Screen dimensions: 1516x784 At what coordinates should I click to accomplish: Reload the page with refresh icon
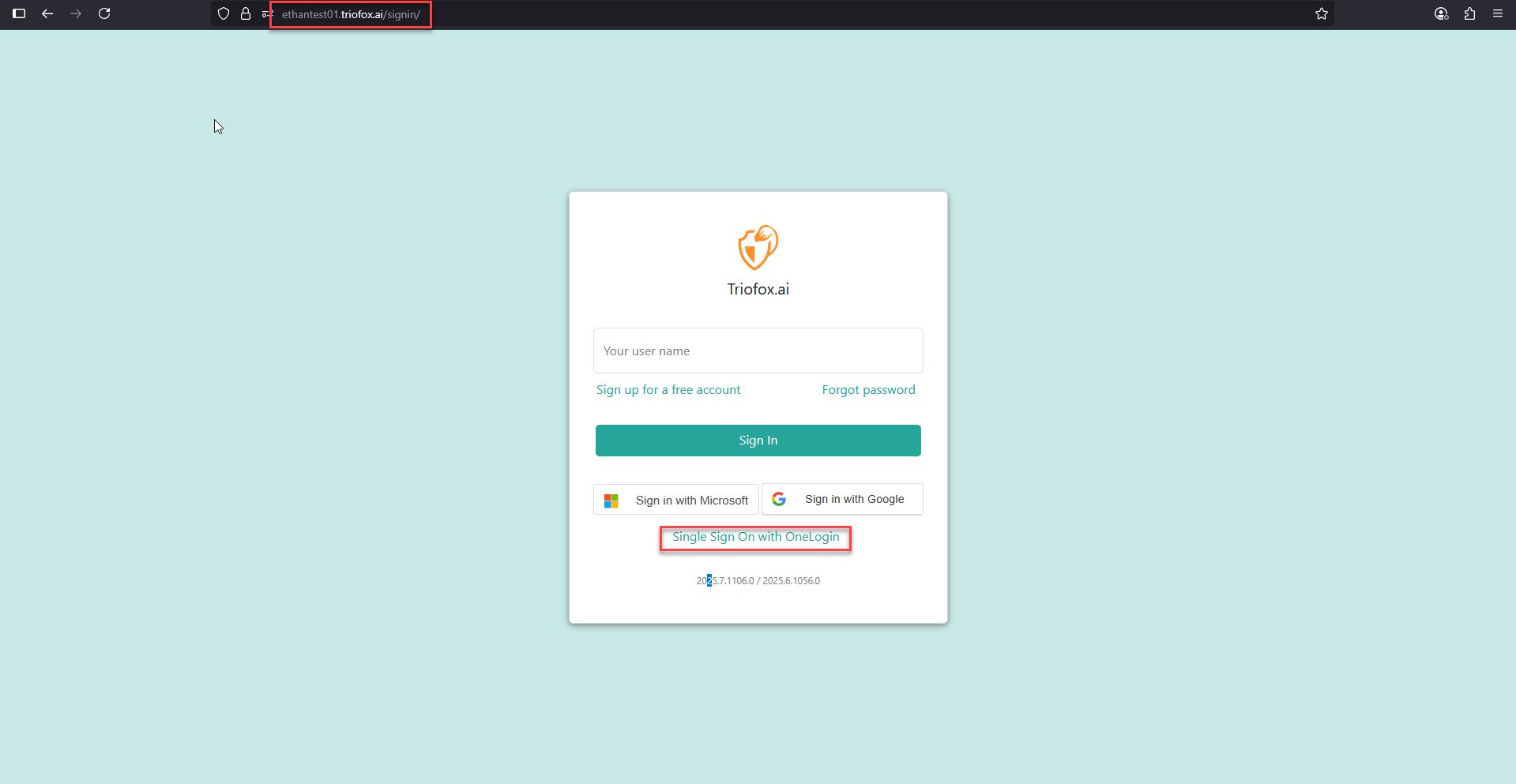tap(104, 13)
